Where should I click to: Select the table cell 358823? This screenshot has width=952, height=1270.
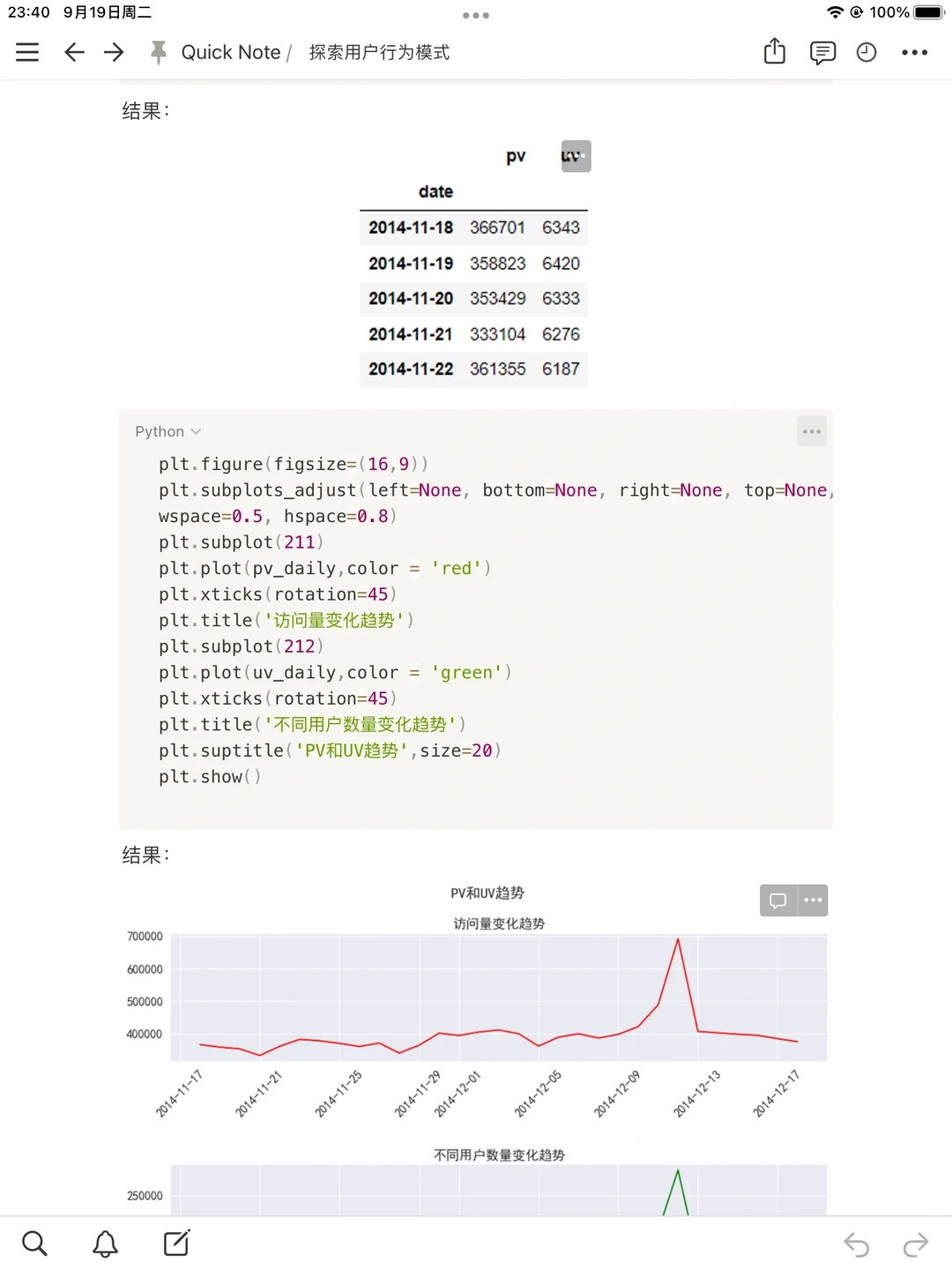[x=497, y=263]
